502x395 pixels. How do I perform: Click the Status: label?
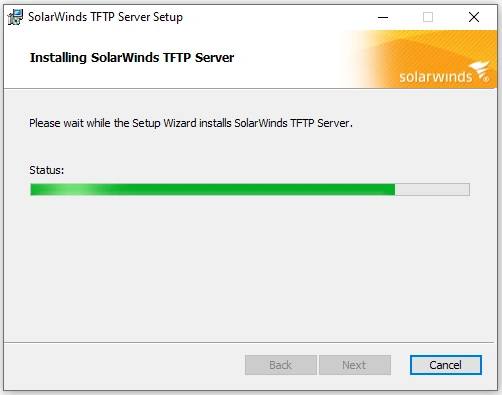[47, 170]
